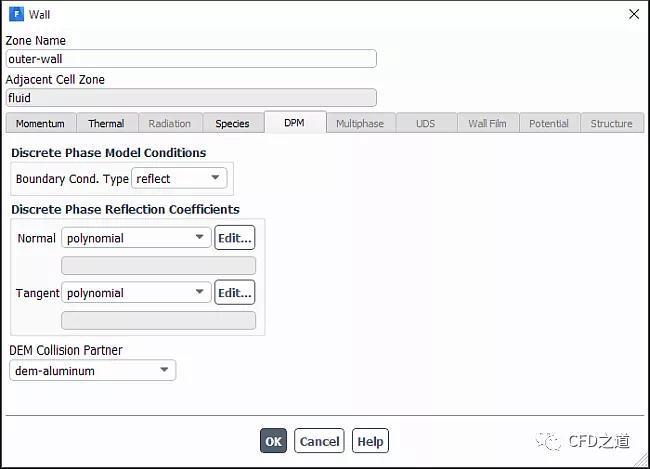Click the Zone Name input field
This screenshot has height=469, width=650.
(x=191, y=59)
